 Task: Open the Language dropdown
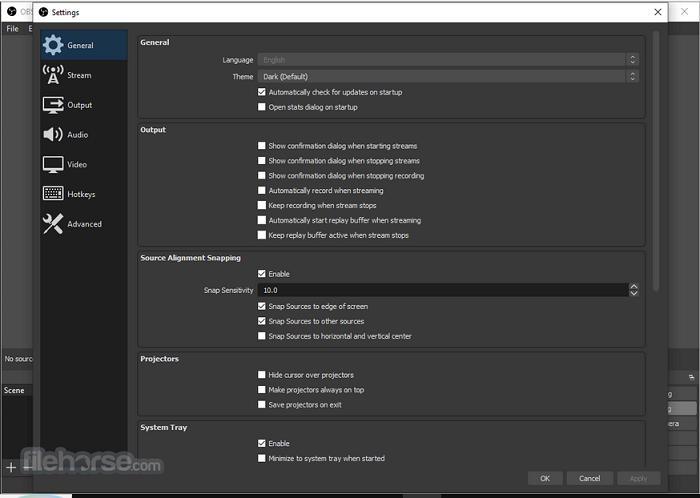(x=447, y=60)
